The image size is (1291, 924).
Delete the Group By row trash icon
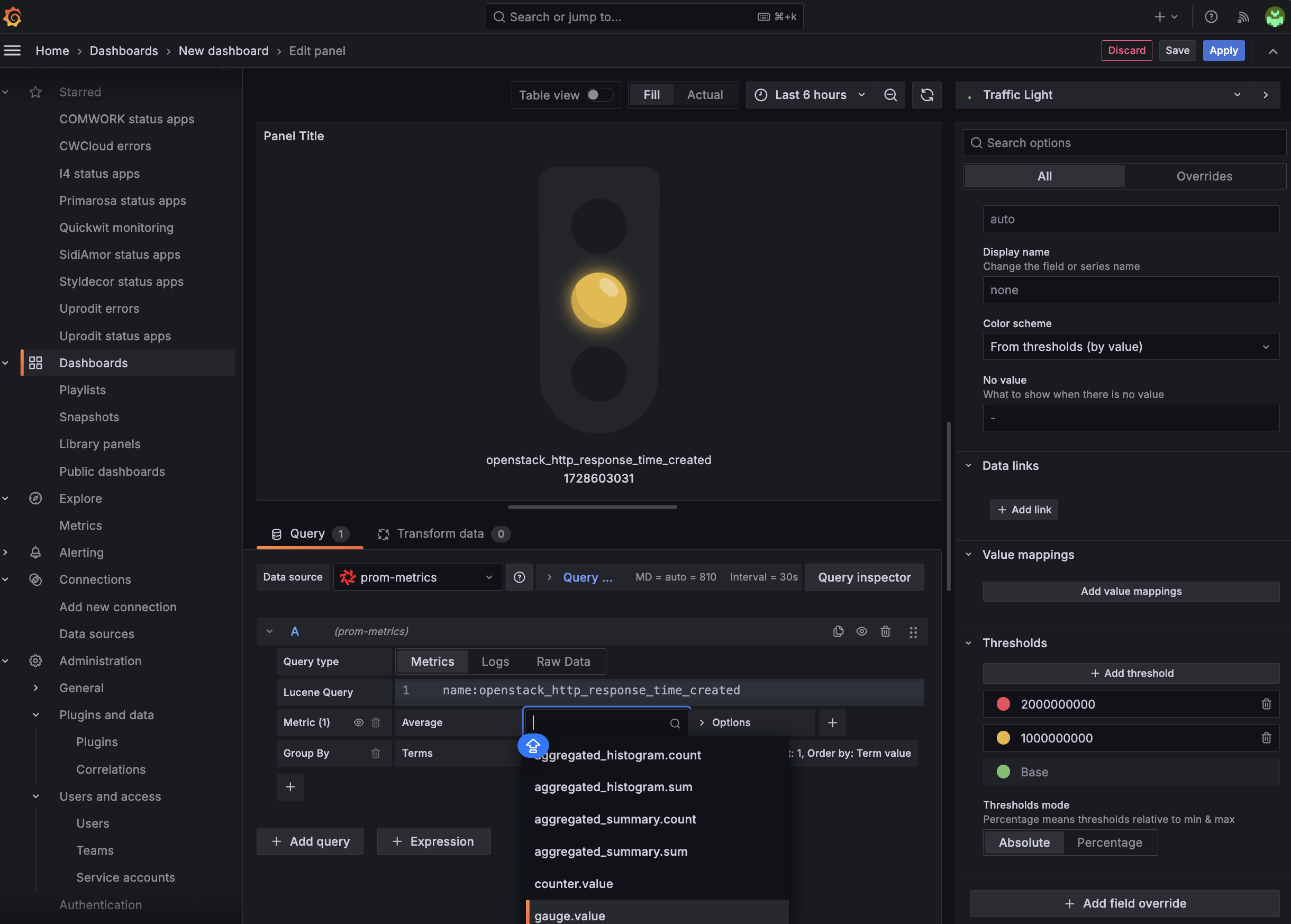(x=376, y=753)
